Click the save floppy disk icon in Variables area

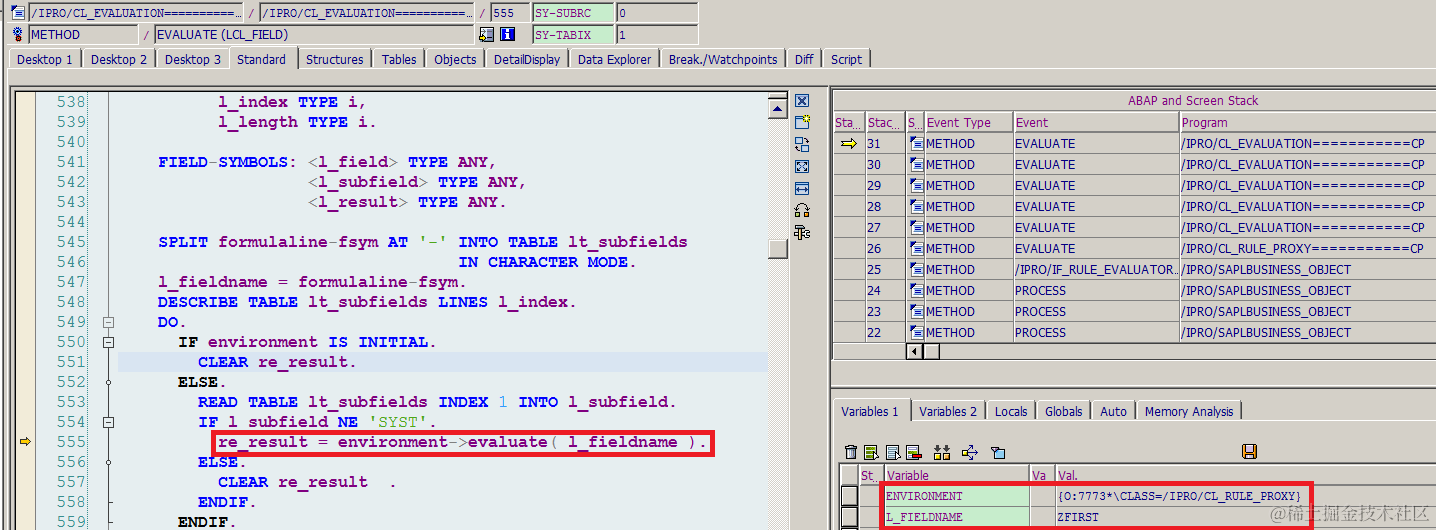pos(1249,452)
